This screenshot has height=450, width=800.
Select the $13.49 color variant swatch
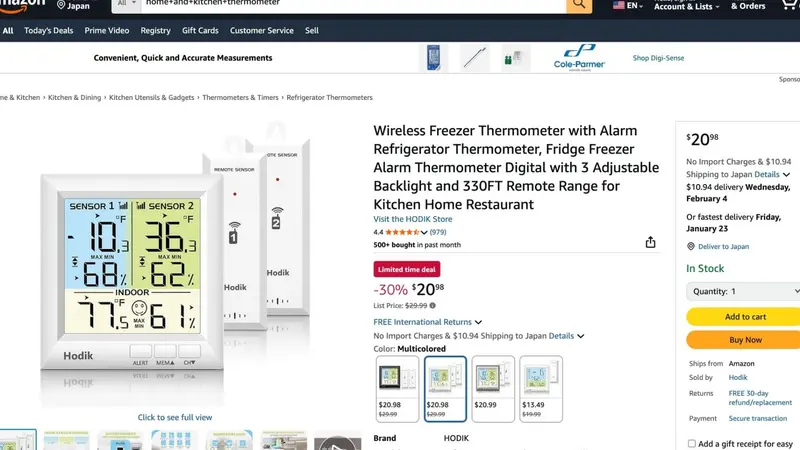pos(541,389)
